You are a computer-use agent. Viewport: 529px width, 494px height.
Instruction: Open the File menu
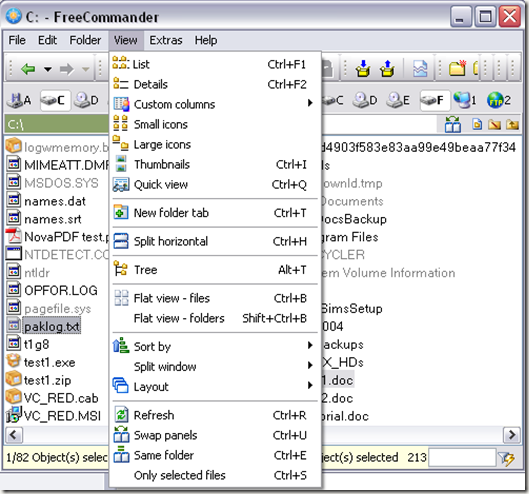pos(17,40)
